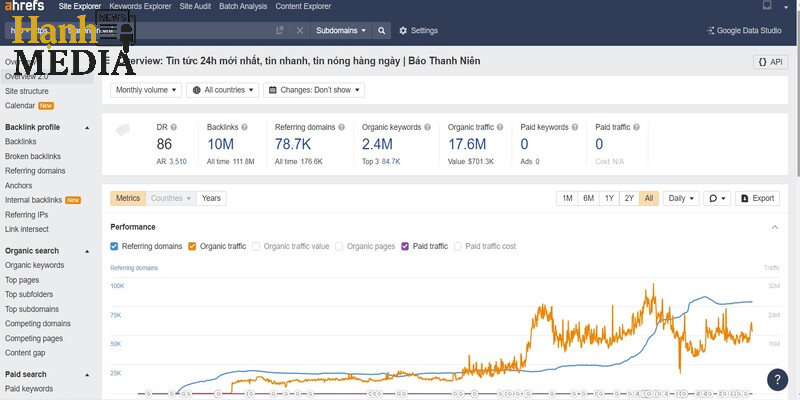Screen dimensions: 800x400
Task: Click the search magnifier button
Action: pyautogui.click(x=381, y=31)
